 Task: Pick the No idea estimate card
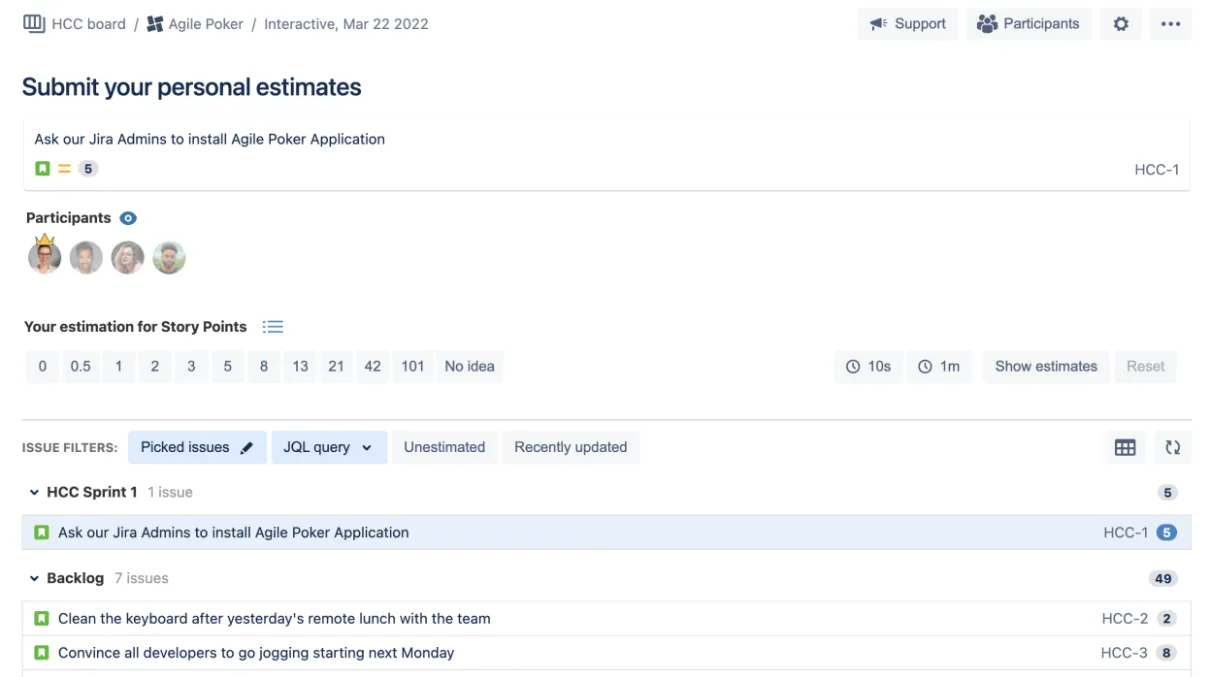pyautogui.click(x=470, y=366)
